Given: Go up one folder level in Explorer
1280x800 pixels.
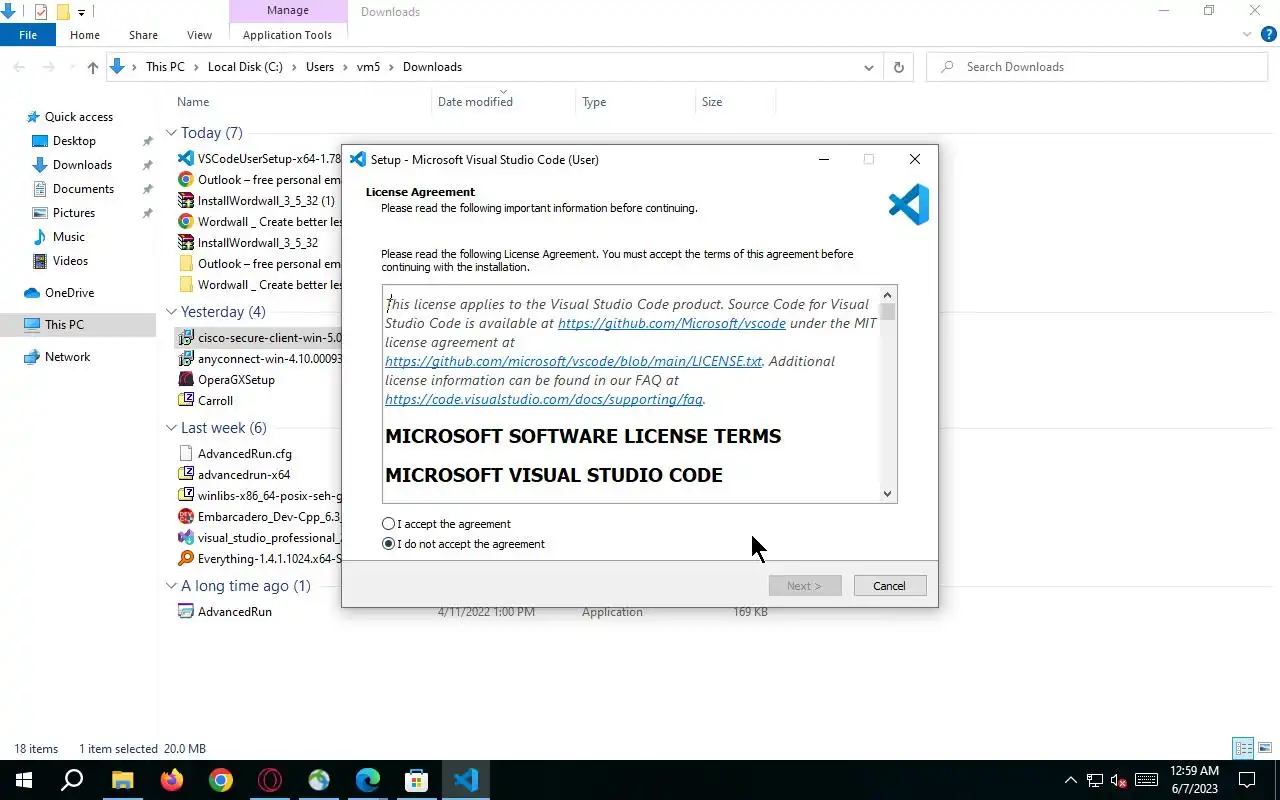Looking at the screenshot, I should pos(93,67).
